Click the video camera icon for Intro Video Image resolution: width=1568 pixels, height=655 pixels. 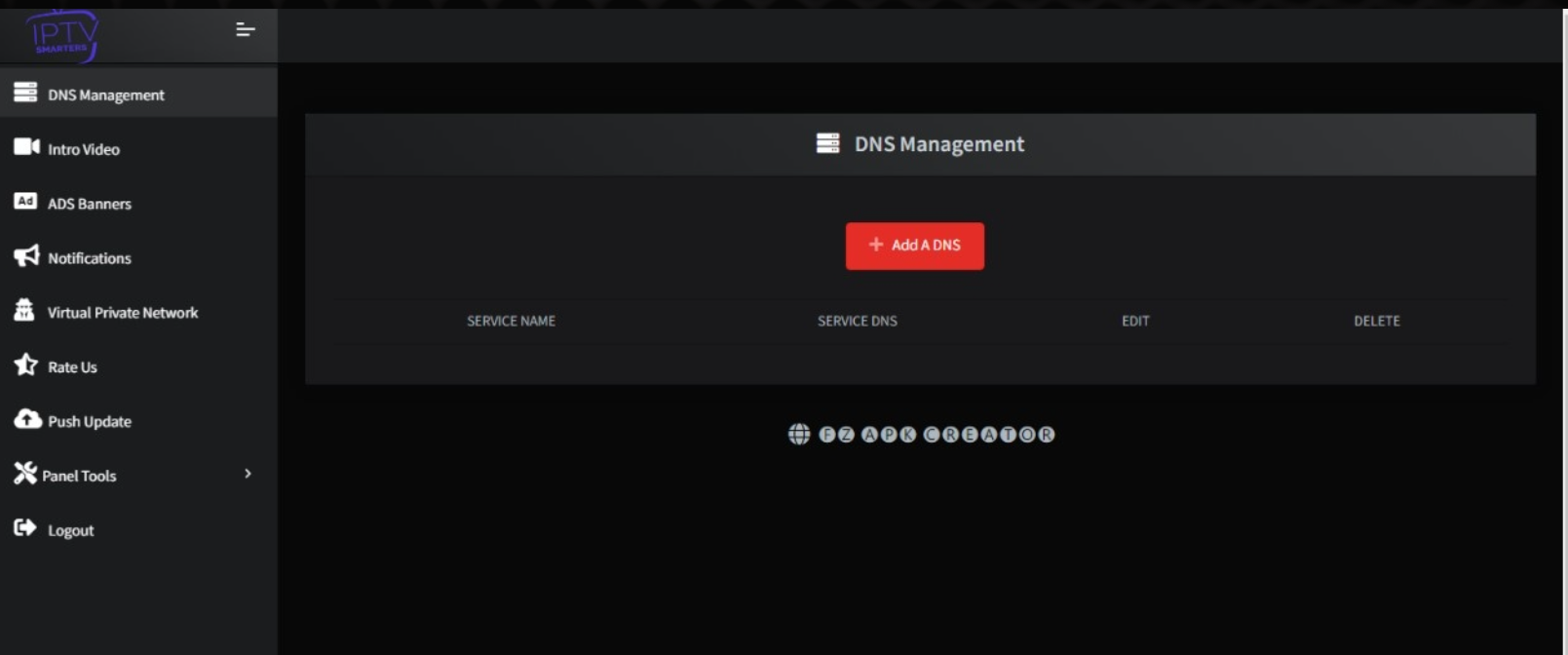(26, 147)
